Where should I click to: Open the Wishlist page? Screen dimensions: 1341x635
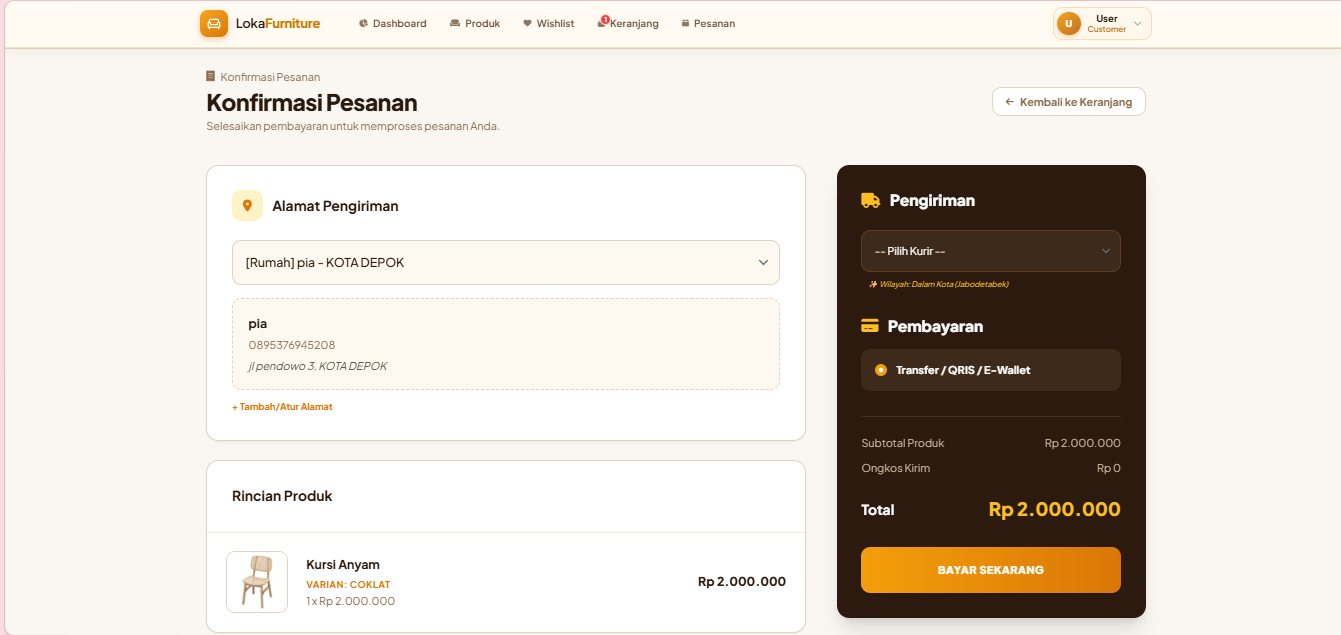click(549, 23)
